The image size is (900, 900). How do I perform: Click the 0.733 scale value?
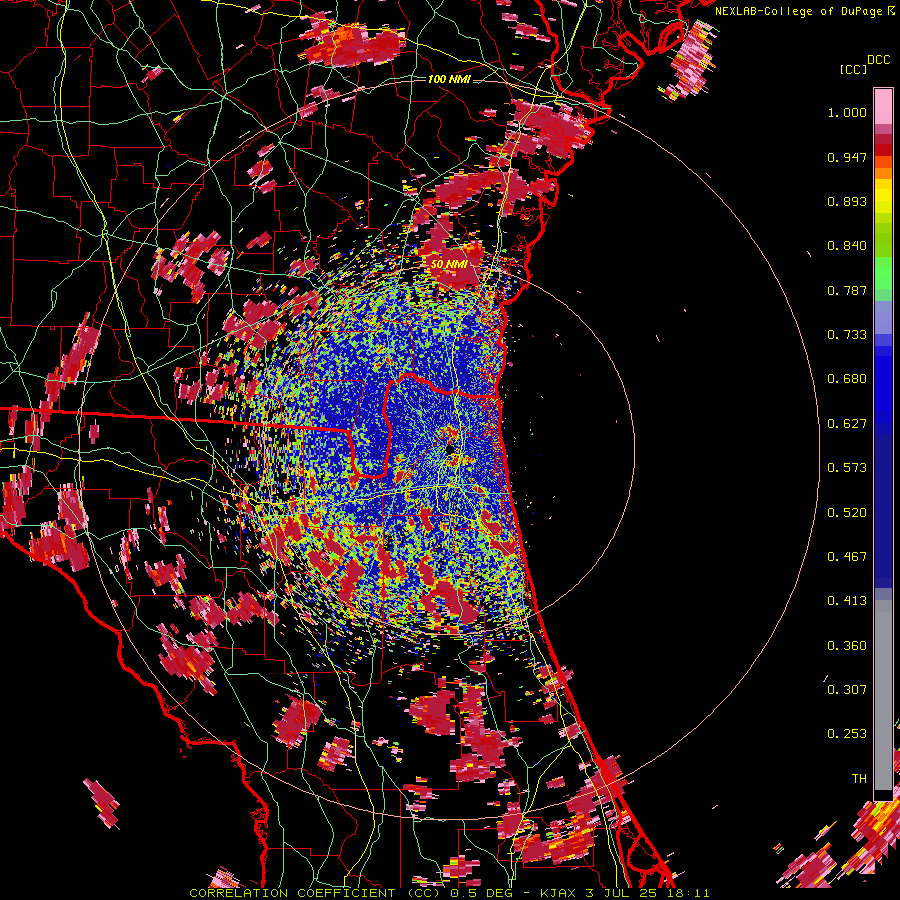(x=847, y=335)
